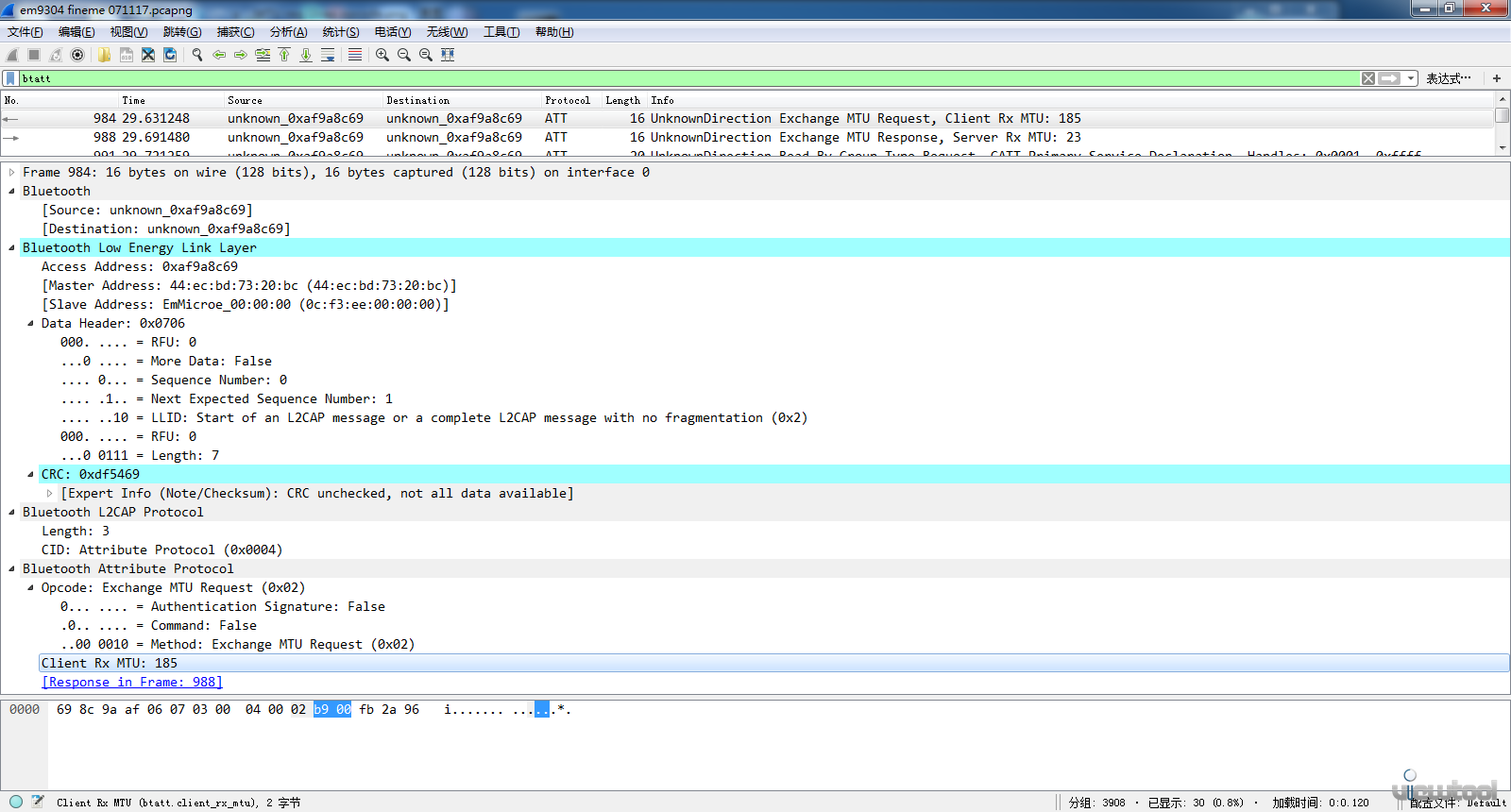Open the display filter history dropdown
This screenshot has height=812, width=1511.
[1410, 78]
